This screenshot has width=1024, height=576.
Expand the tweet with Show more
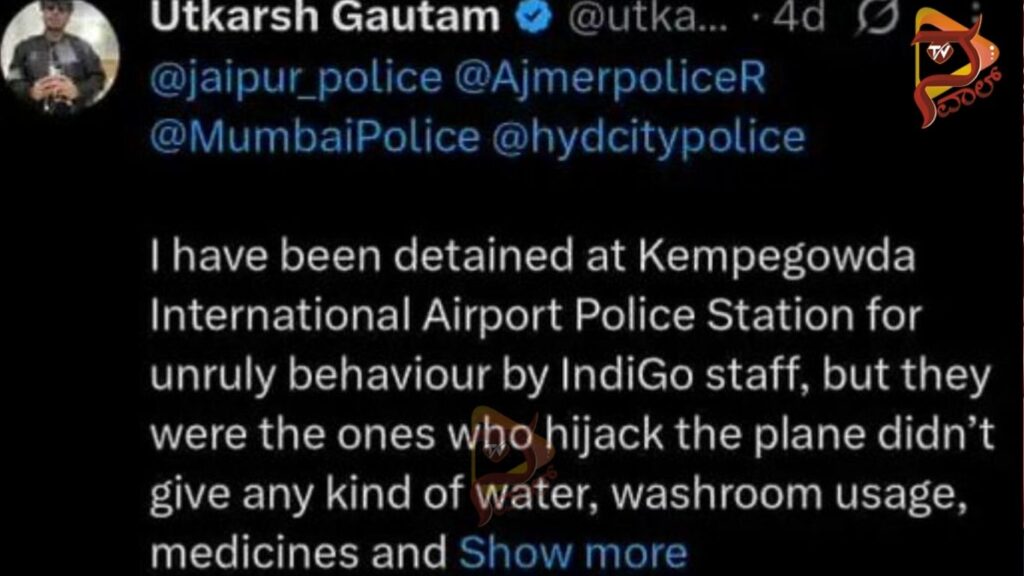[x=573, y=554]
